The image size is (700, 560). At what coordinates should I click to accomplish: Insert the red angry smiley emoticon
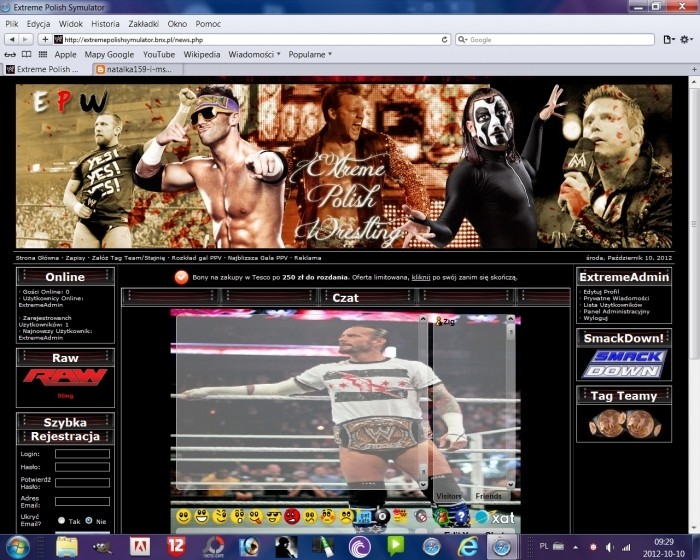291,517
